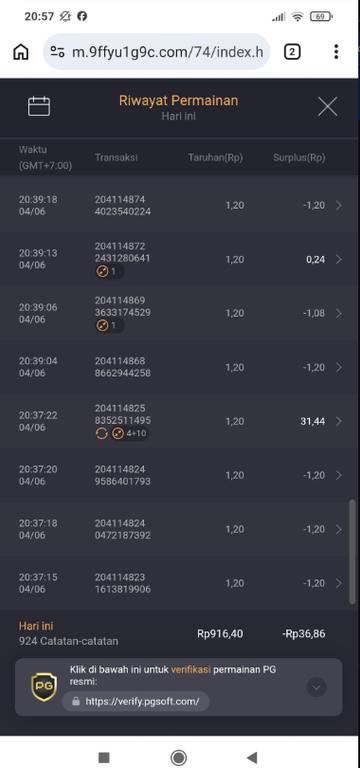Tap the orange verifikasi link text
The image size is (360, 768).
191,670
